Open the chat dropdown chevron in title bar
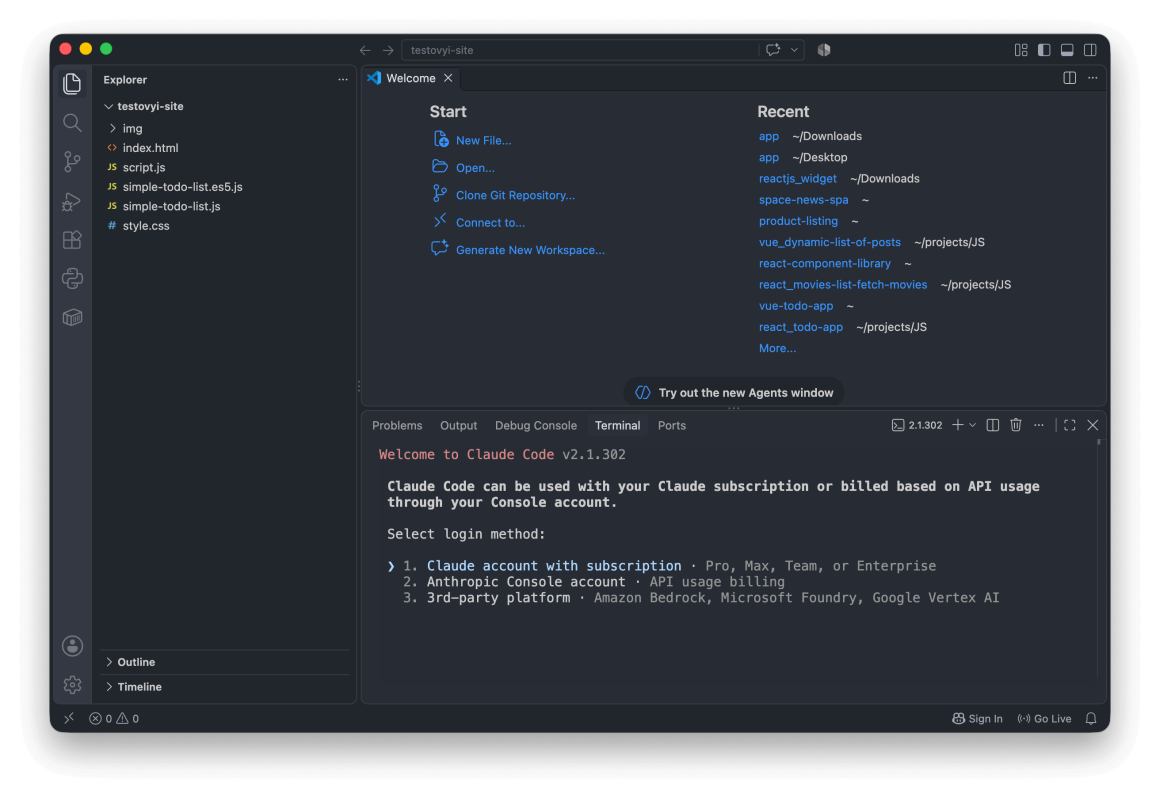This screenshot has width=1160, height=798. click(x=794, y=50)
